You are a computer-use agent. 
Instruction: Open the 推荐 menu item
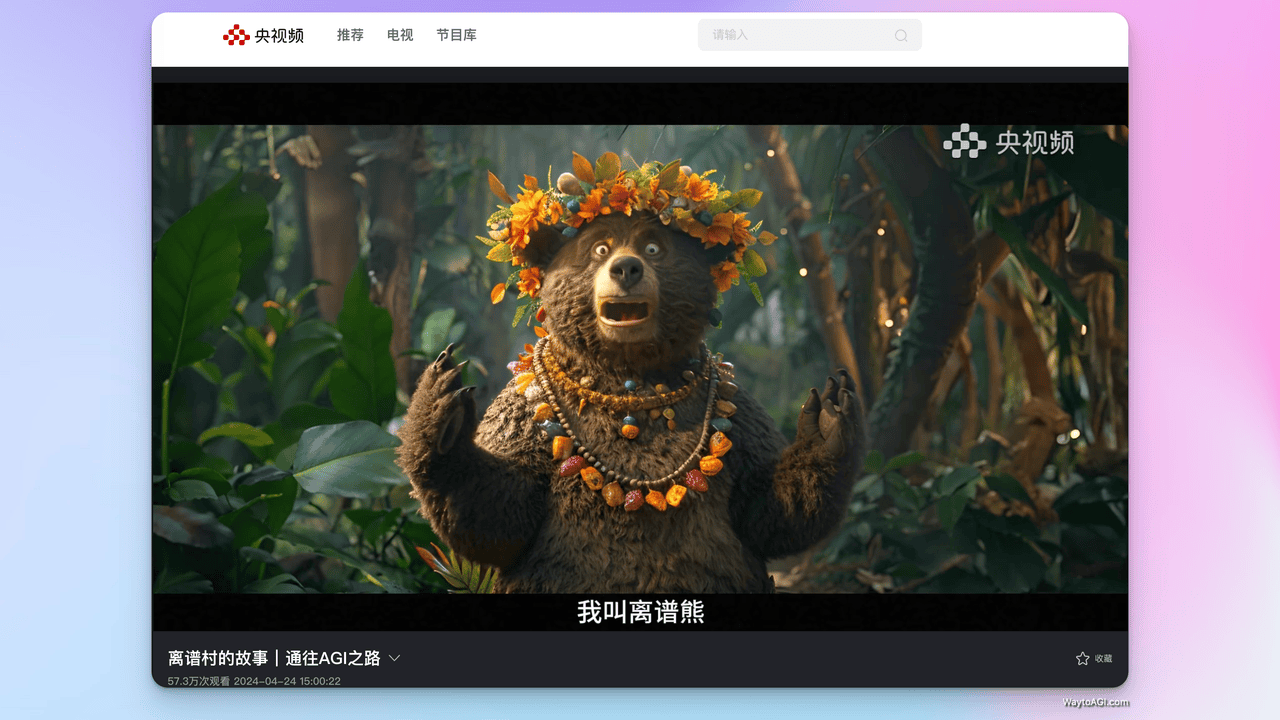(349, 34)
